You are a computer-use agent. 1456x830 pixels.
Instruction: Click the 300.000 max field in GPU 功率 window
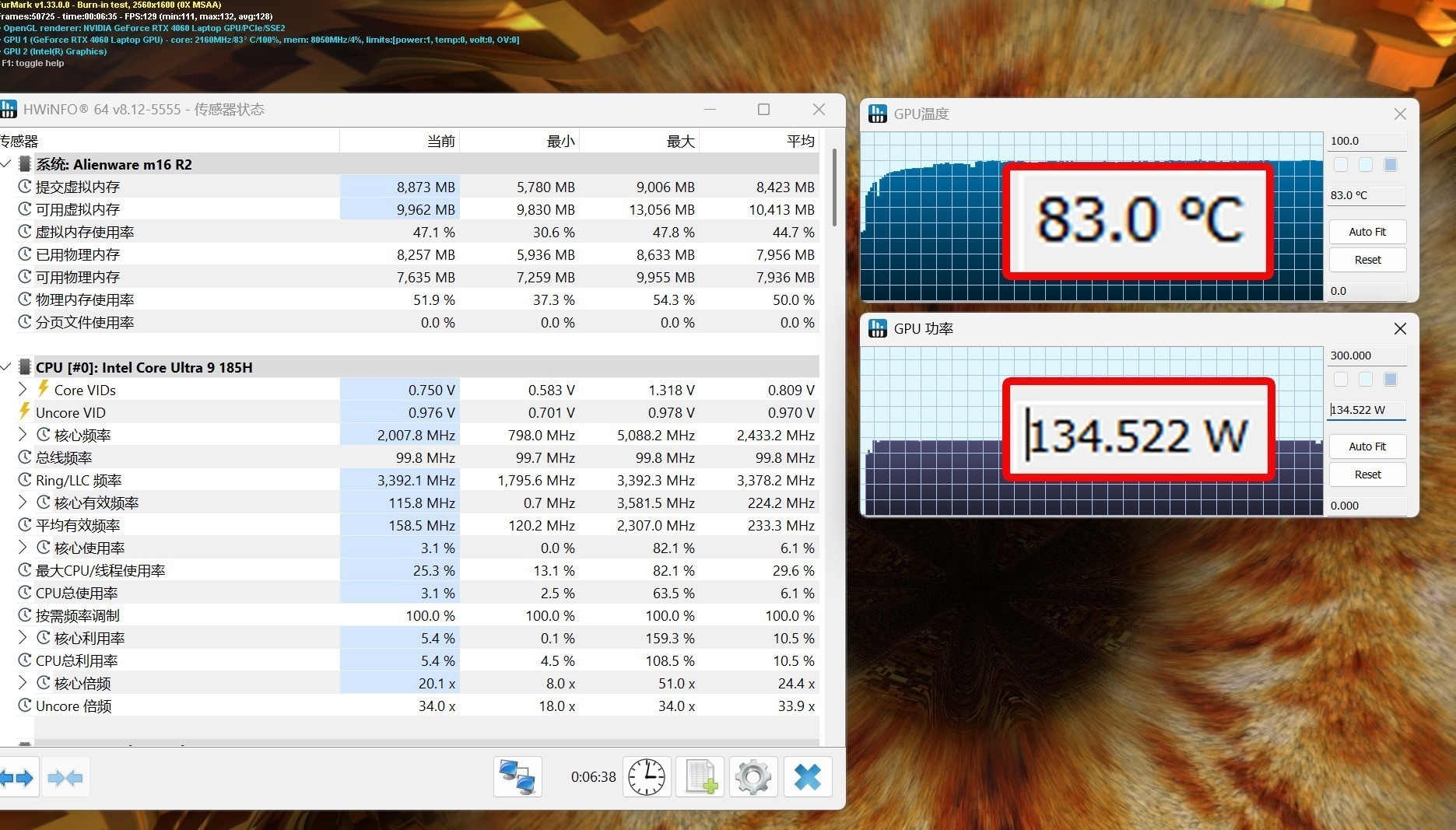pyautogui.click(x=1367, y=355)
